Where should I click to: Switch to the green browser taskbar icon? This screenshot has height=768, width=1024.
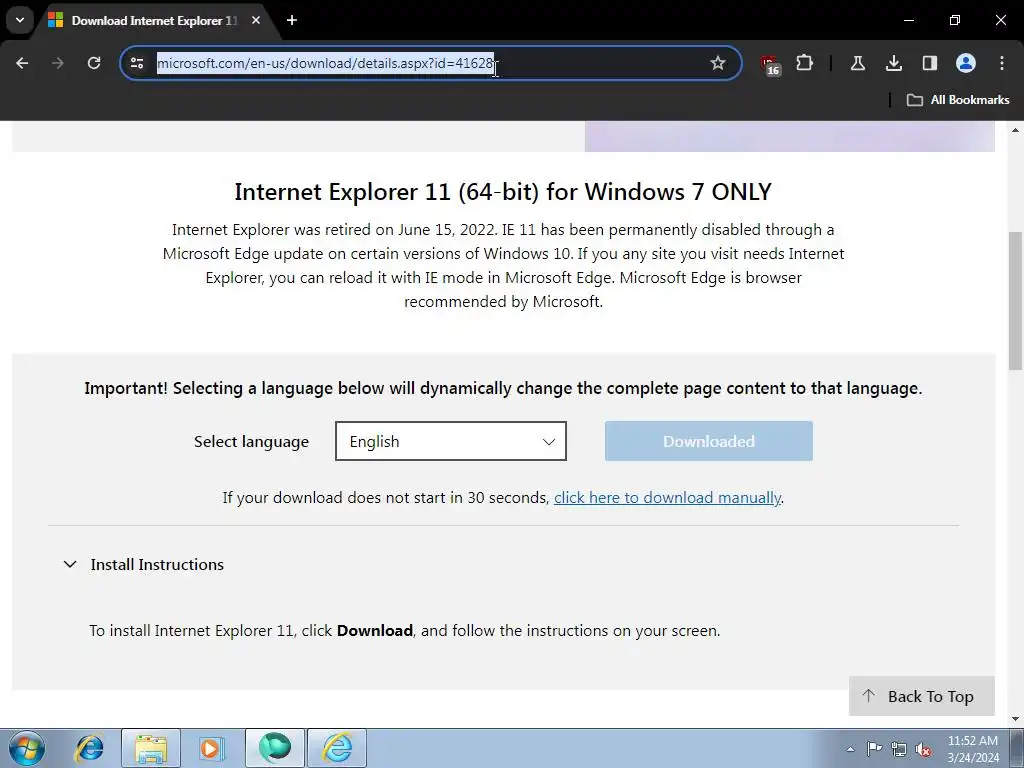coord(275,748)
